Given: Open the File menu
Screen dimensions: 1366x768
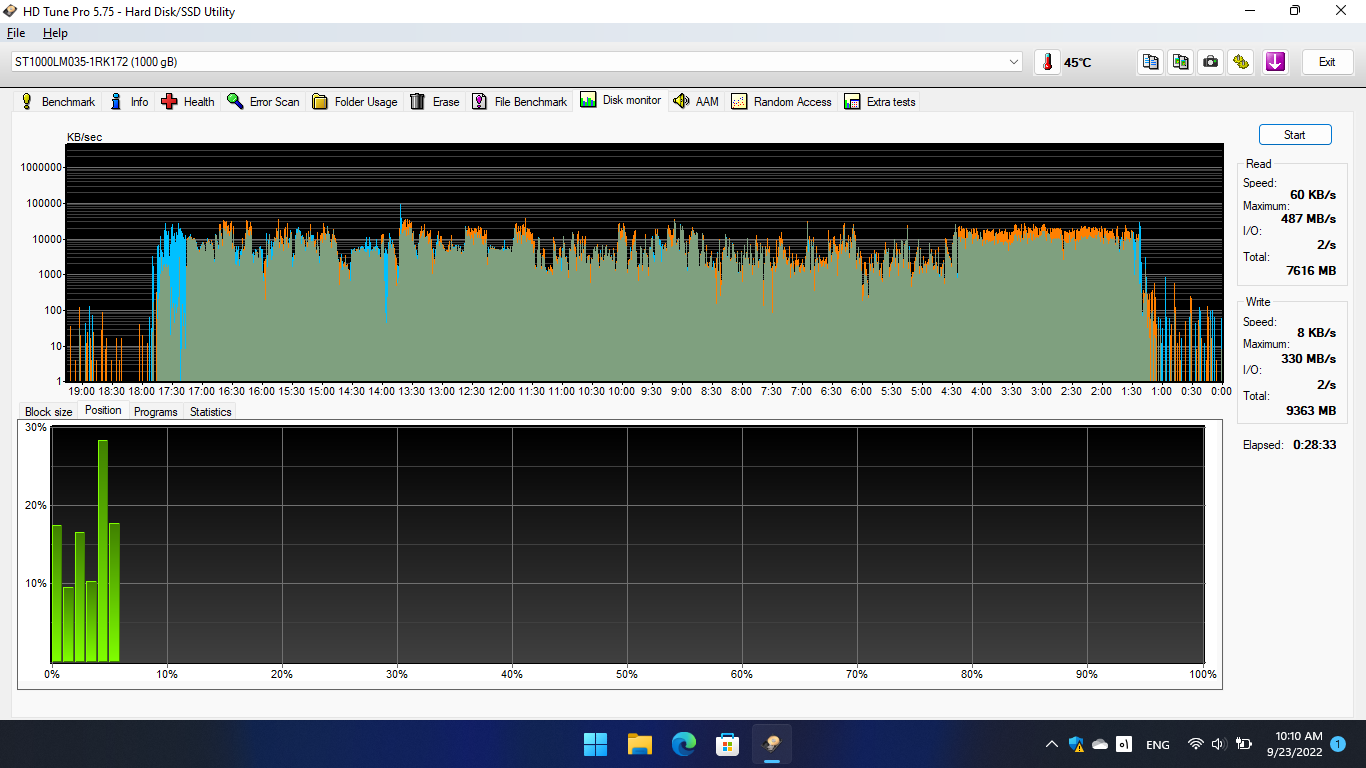Looking at the screenshot, I should (x=16, y=33).
